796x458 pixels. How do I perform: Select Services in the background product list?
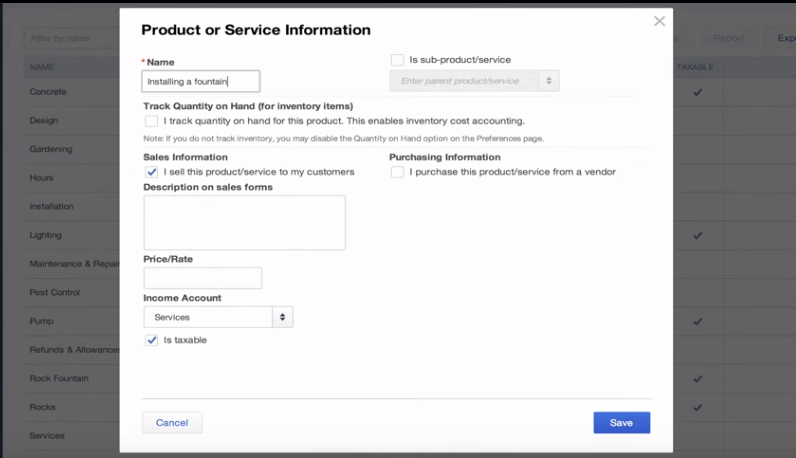(x=47, y=436)
